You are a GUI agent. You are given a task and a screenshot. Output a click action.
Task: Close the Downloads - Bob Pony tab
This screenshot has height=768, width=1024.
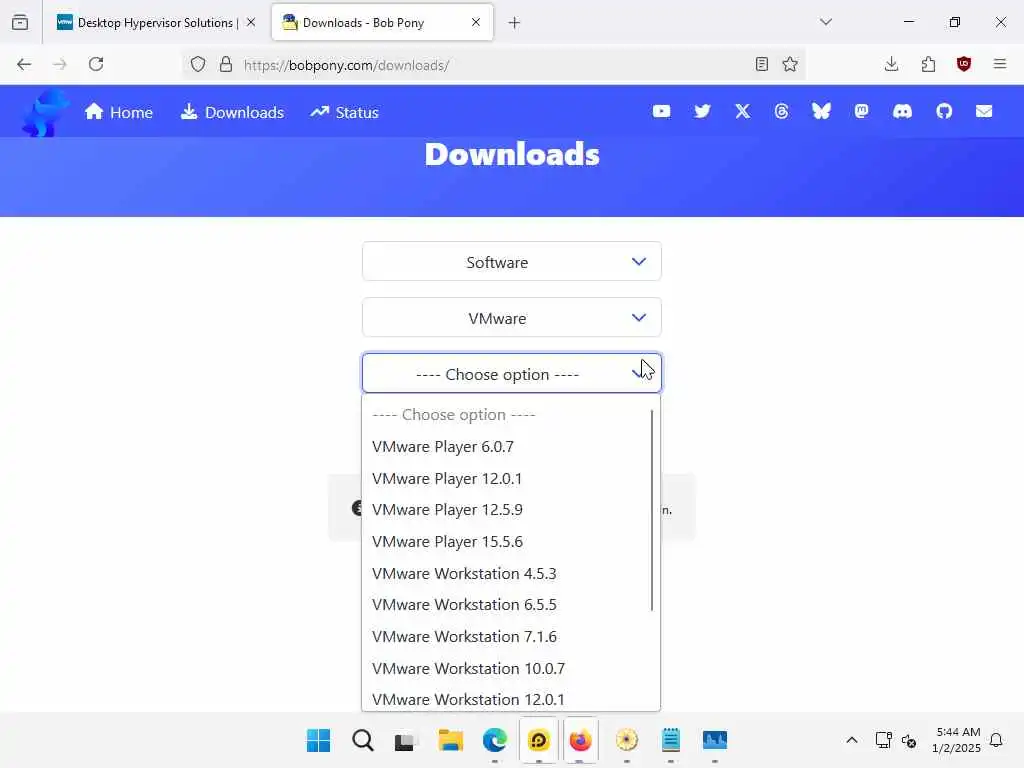pos(476,22)
